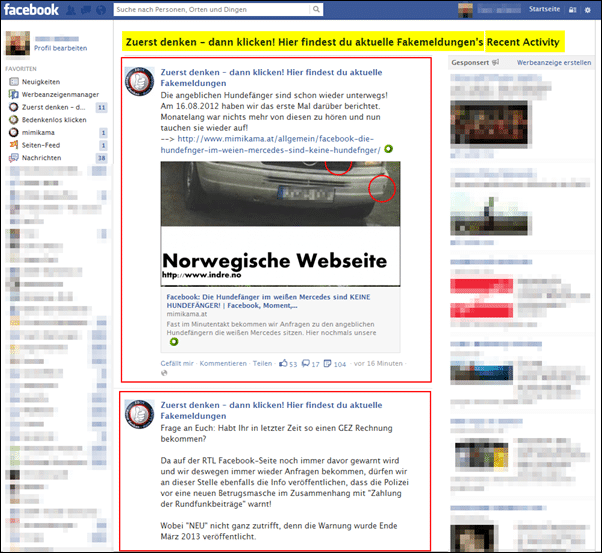Open Seiten-Feed in sidebar
The width and height of the screenshot is (602, 553).
[41, 145]
